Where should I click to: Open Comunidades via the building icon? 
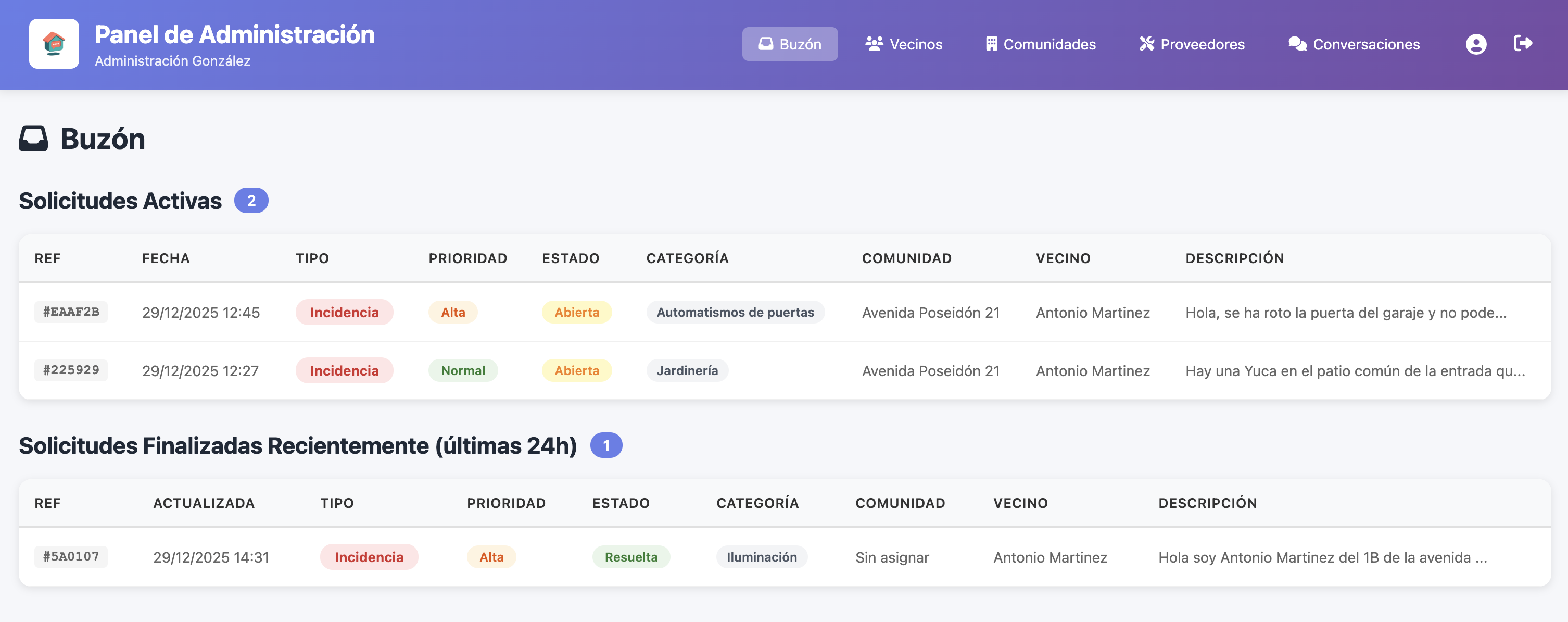(992, 43)
